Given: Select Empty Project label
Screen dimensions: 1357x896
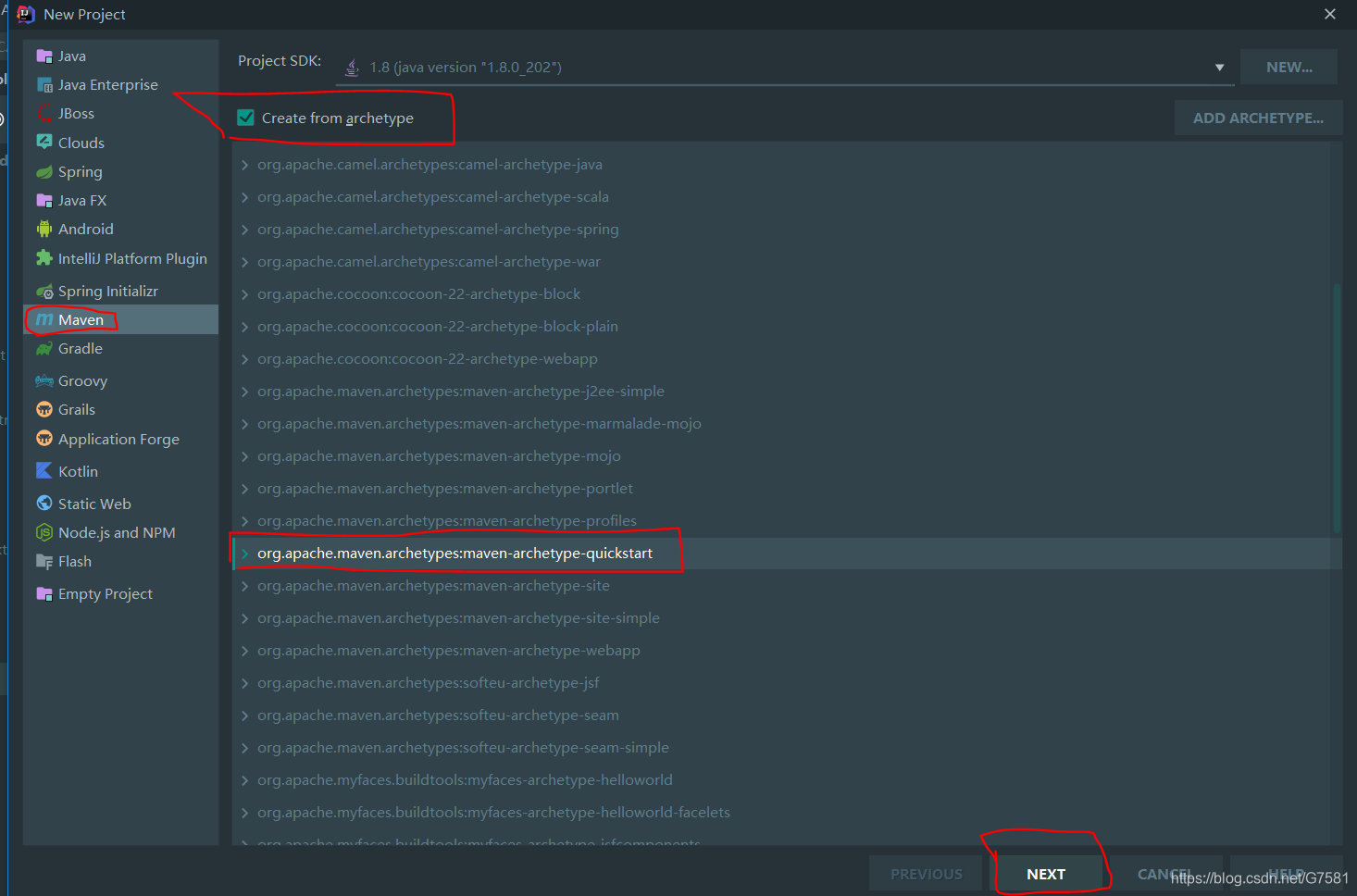Looking at the screenshot, I should click(106, 594).
